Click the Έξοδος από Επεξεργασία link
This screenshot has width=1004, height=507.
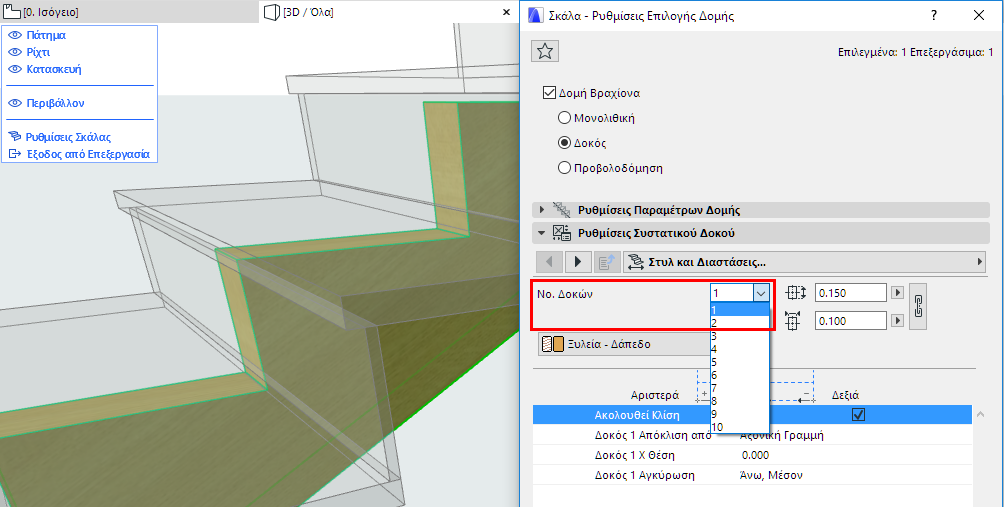click(88, 154)
